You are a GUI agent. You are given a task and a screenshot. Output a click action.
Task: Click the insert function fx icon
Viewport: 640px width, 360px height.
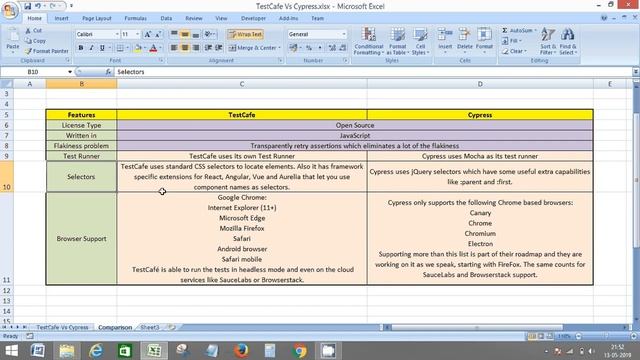(x=108, y=72)
